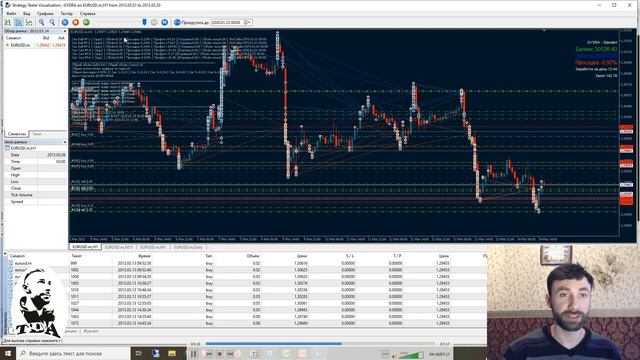640x360 pixels.
Task: Click the blue skip-forward step icon
Action: click(x=164, y=22)
